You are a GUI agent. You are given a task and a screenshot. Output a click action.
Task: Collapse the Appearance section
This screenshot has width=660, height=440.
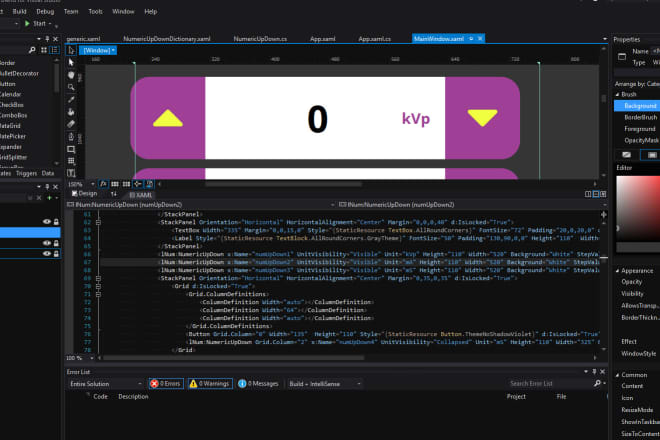pos(617,271)
